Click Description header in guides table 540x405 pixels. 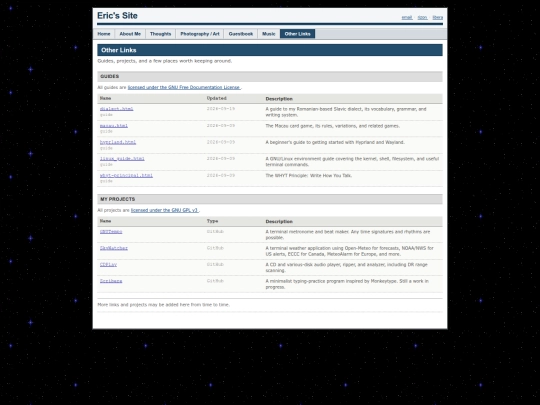pos(279,99)
